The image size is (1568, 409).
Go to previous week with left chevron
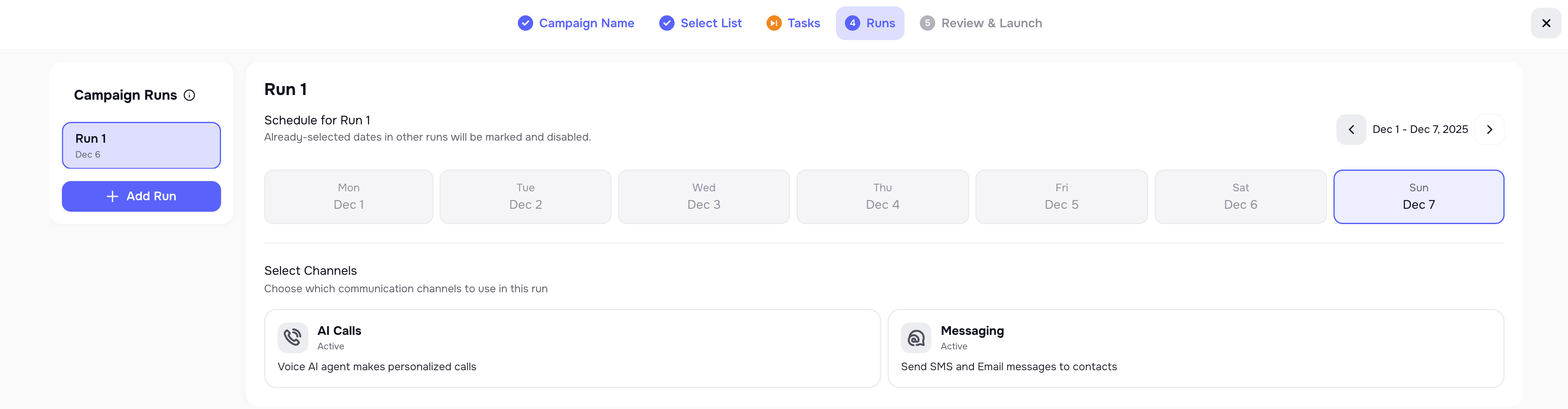click(x=1351, y=130)
